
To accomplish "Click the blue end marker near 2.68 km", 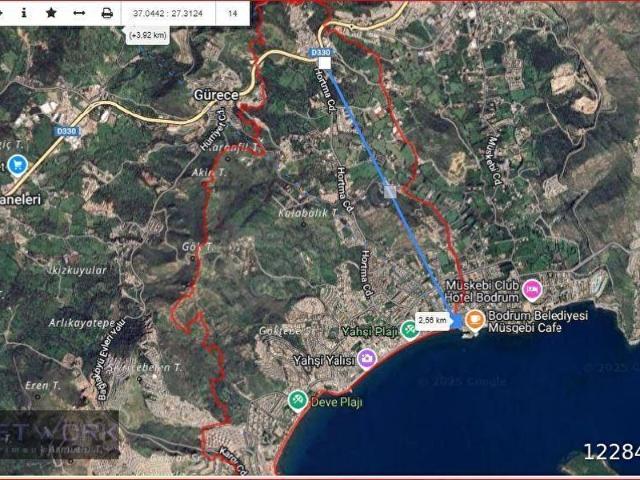I will coord(457,320).
